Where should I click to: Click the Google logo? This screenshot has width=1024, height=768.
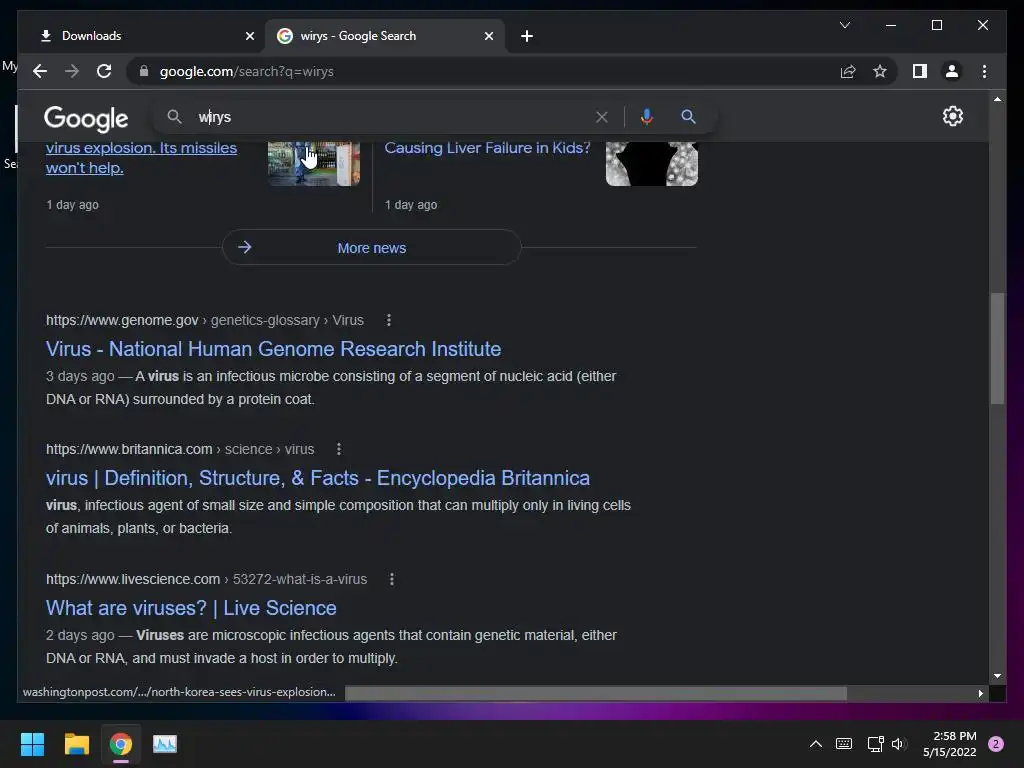(x=86, y=118)
